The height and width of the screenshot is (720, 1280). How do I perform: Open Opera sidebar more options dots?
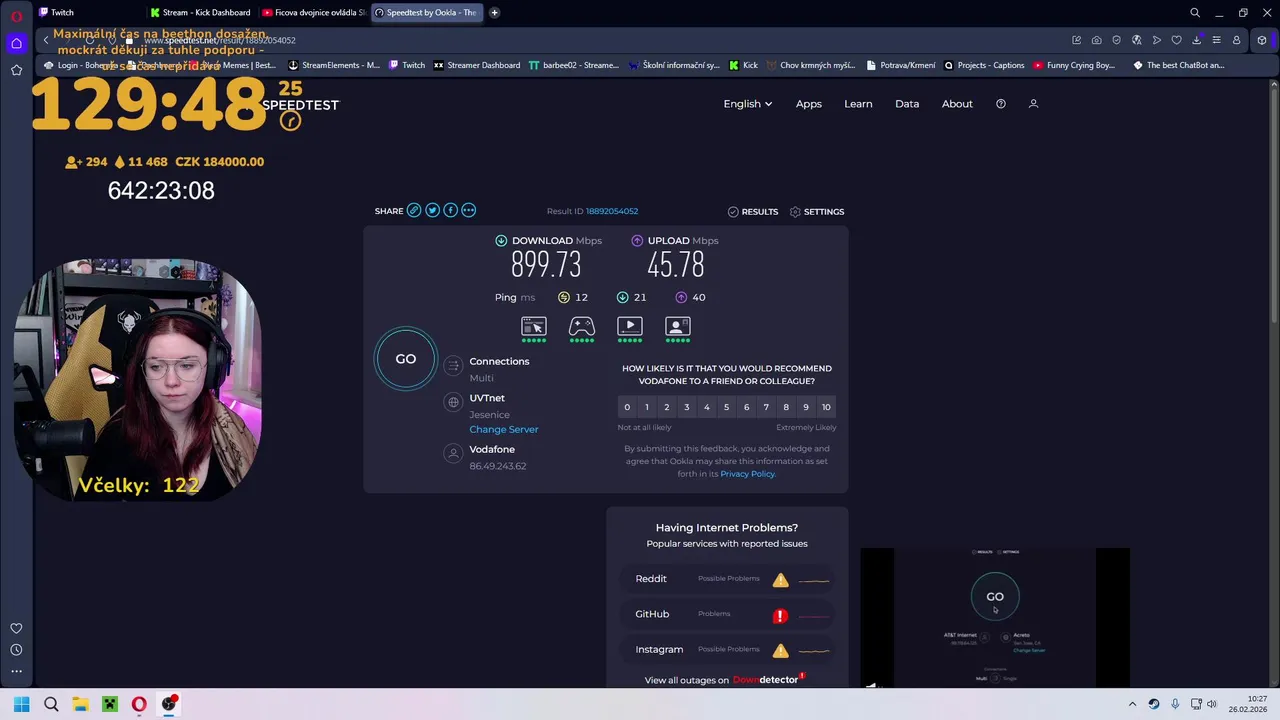tap(16, 671)
